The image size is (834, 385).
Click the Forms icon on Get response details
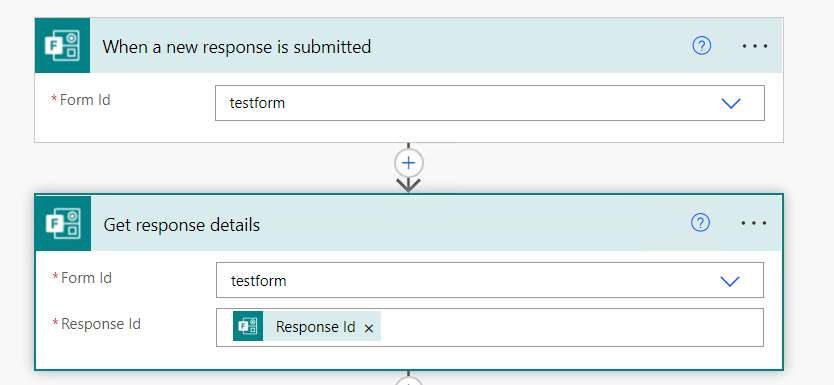coord(63,223)
